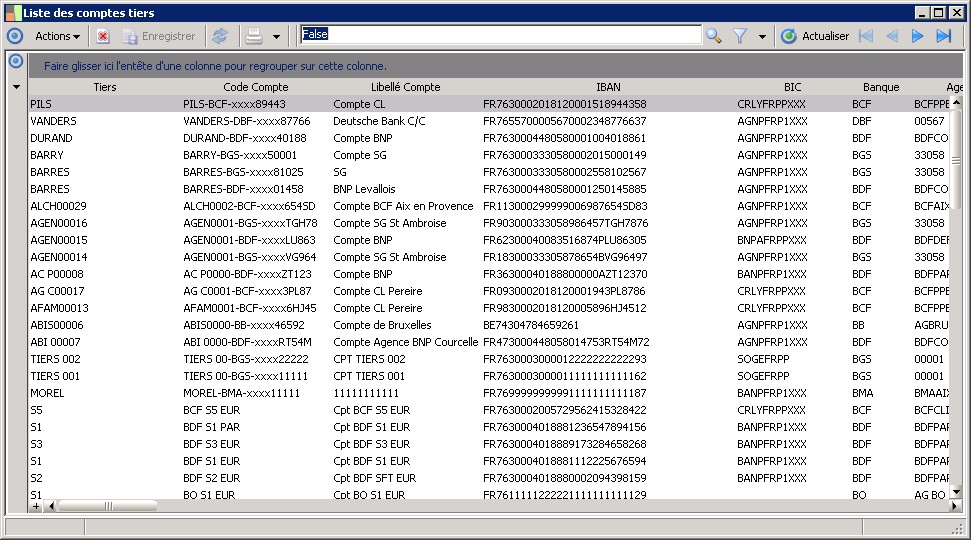Click the magnifying glass search icon
This screenshot has width=971, height=540.
(x=714, y=36)
